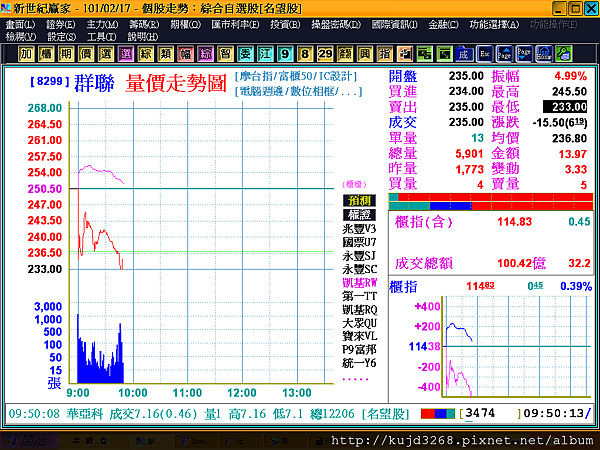
Task: Click the 期 toolbar icon
Action: point(66,54)
